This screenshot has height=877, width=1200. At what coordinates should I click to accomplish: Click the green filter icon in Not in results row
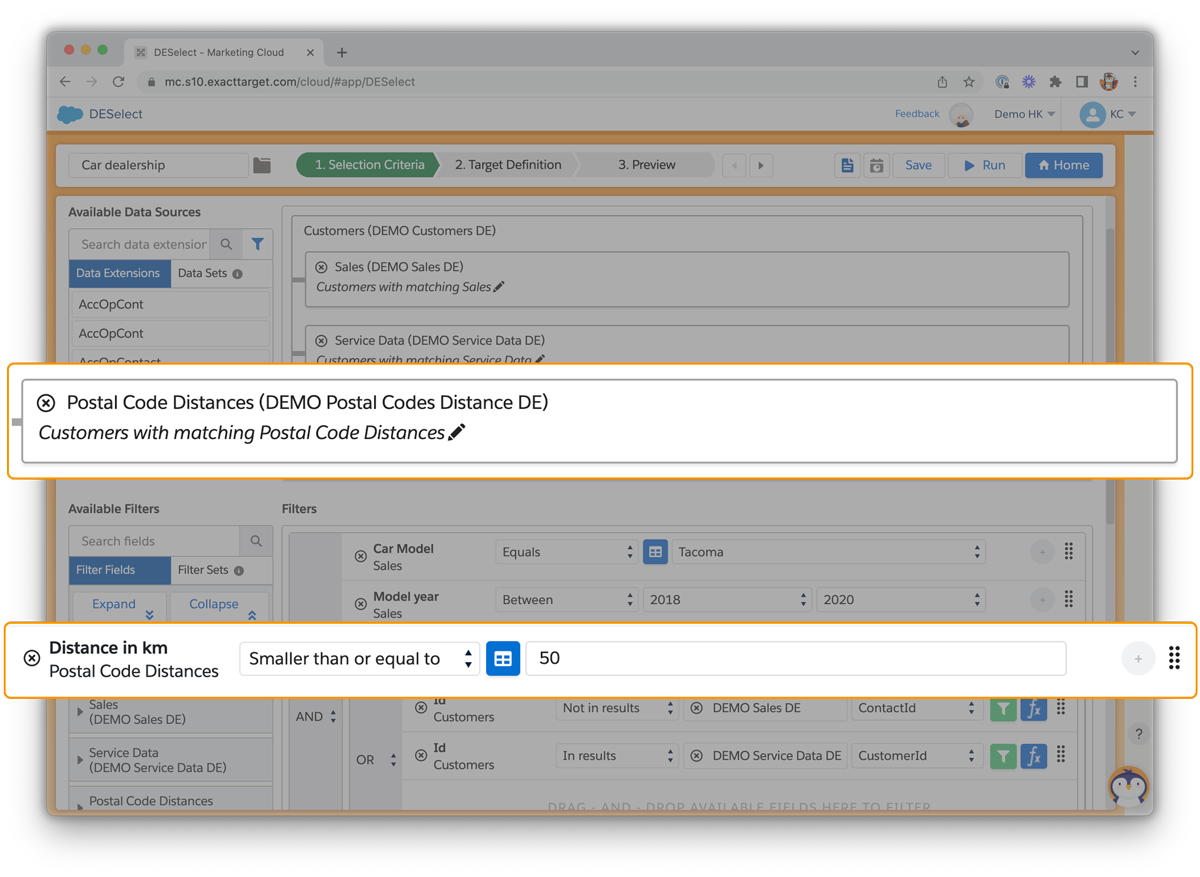[x=1002, y=708]
